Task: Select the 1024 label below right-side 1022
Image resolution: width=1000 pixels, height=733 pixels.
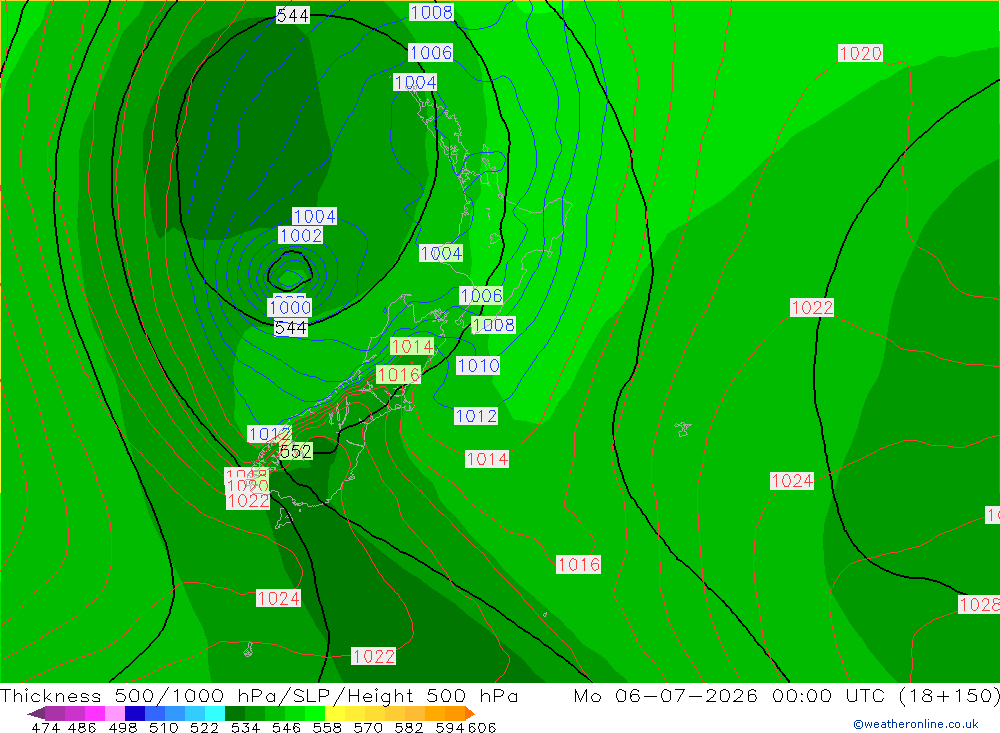Action: click(792, 480)
